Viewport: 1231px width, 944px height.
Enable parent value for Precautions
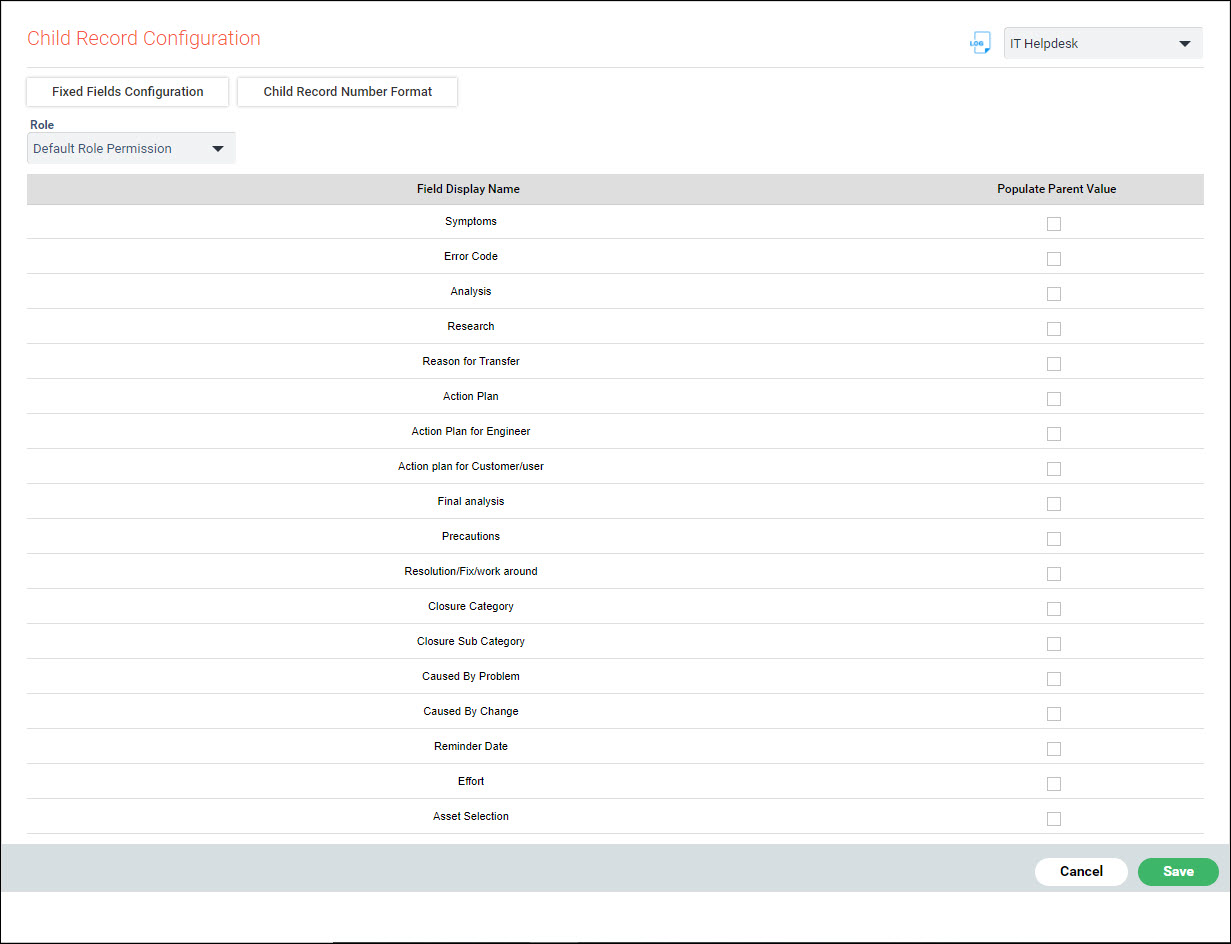pos(1053,538)
